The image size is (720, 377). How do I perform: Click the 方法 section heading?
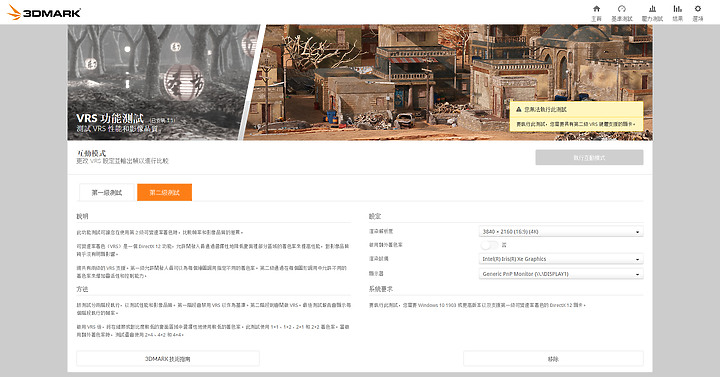[x=82, y=289]
